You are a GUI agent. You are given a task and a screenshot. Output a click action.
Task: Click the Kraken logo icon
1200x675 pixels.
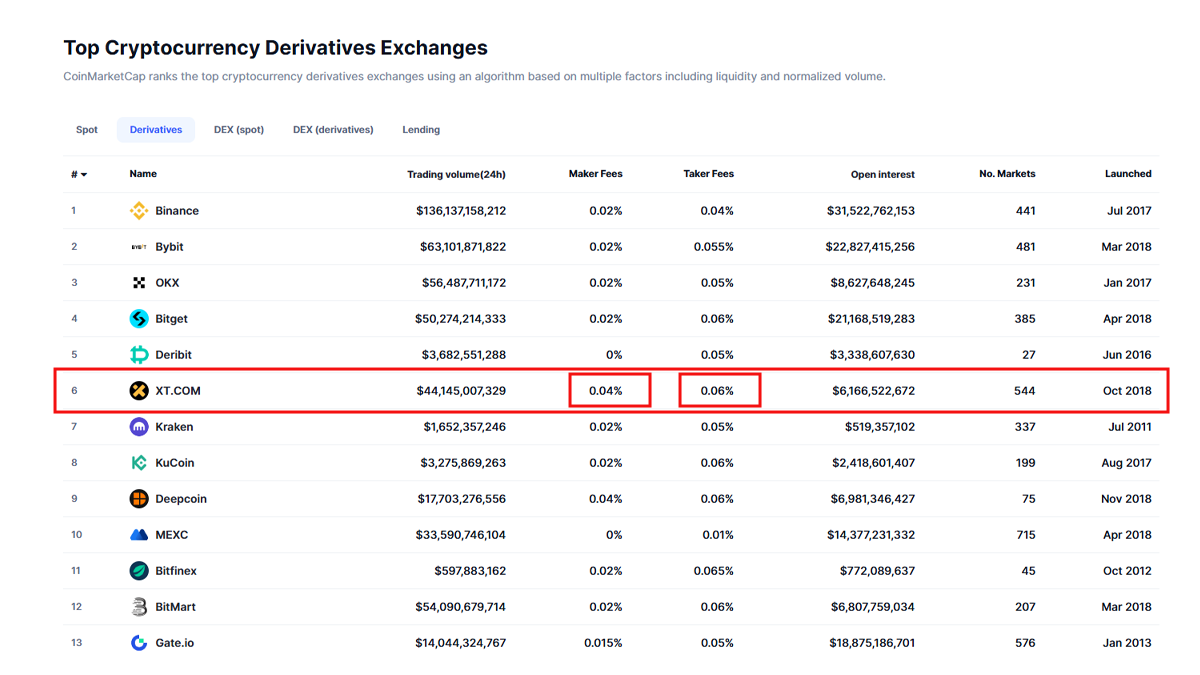point(139,427)
